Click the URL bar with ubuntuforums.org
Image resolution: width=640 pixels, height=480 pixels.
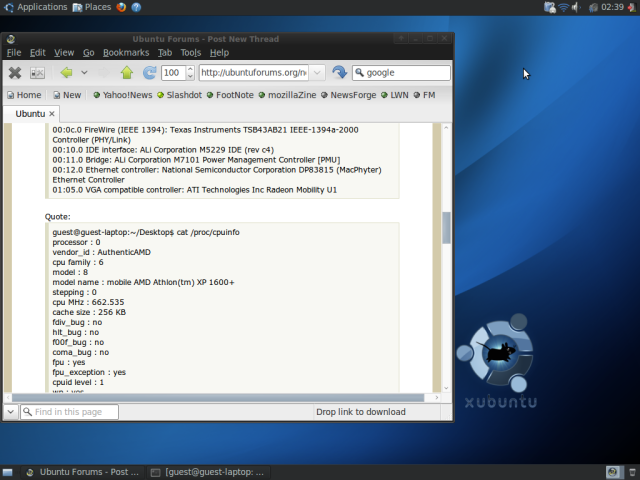click(x=254, y=73)
